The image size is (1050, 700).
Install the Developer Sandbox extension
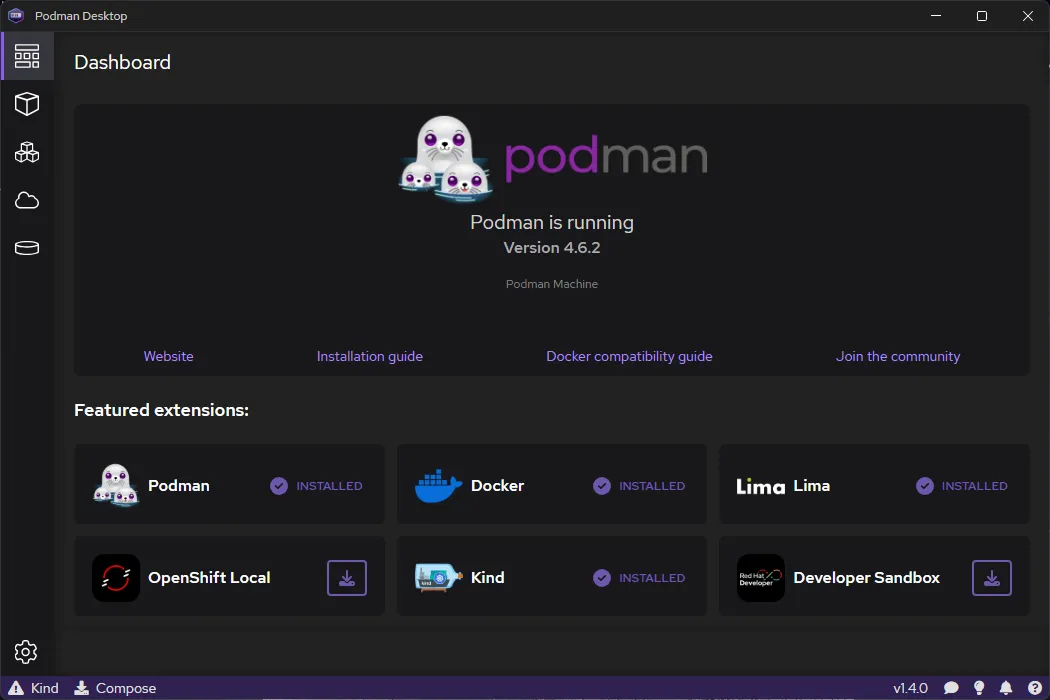pos(992,577)
